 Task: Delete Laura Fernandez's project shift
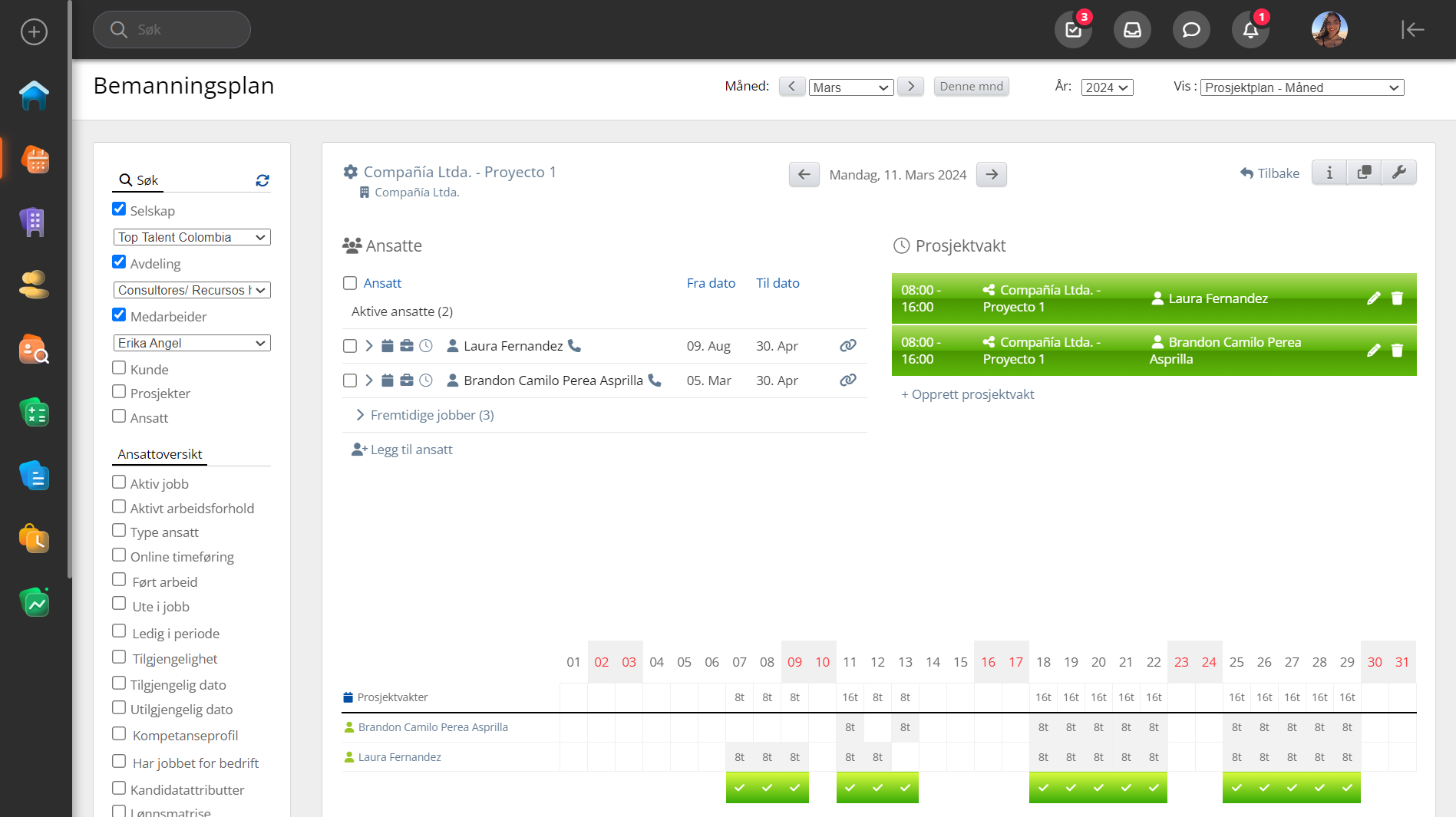pyautogui.click(x=1397, y=298)
